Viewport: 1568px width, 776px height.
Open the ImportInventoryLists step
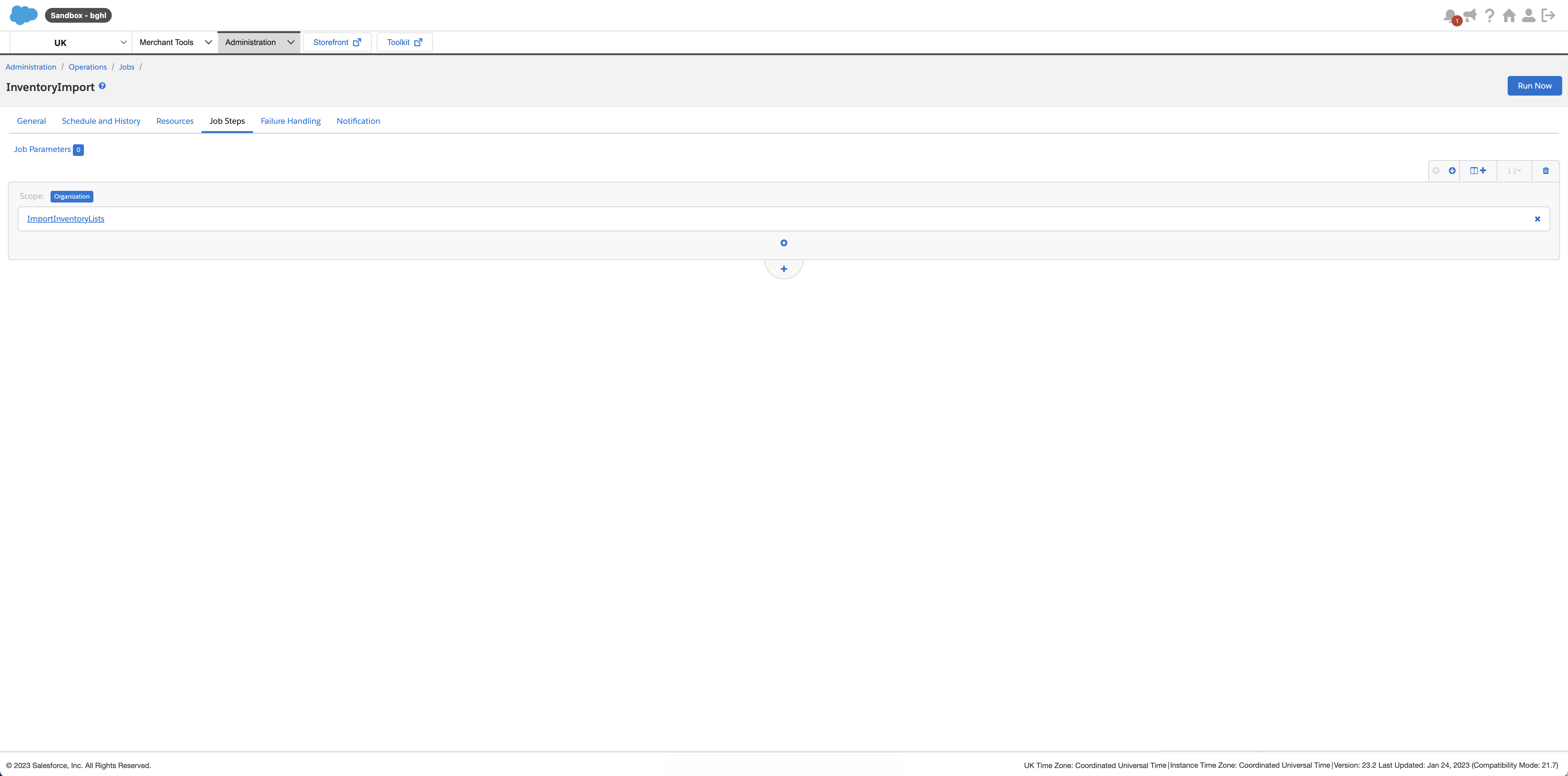pyautogui.click(x=66, y=219)
